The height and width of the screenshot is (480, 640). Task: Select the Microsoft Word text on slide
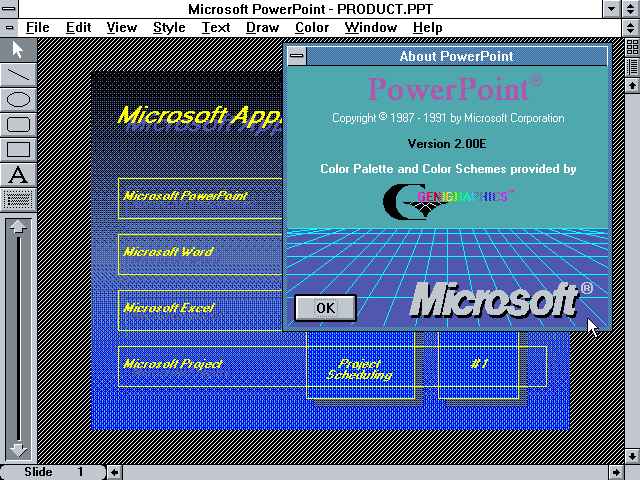point(169,252)
